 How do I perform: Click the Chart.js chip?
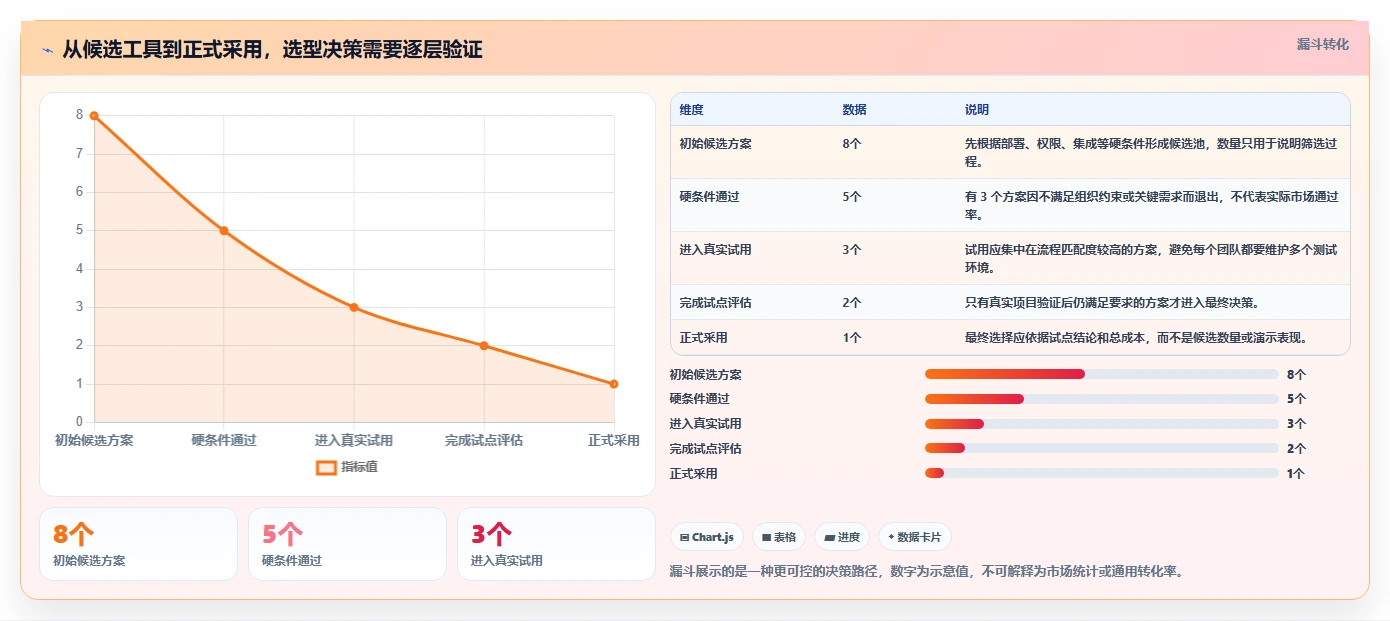tap(707, 537)
